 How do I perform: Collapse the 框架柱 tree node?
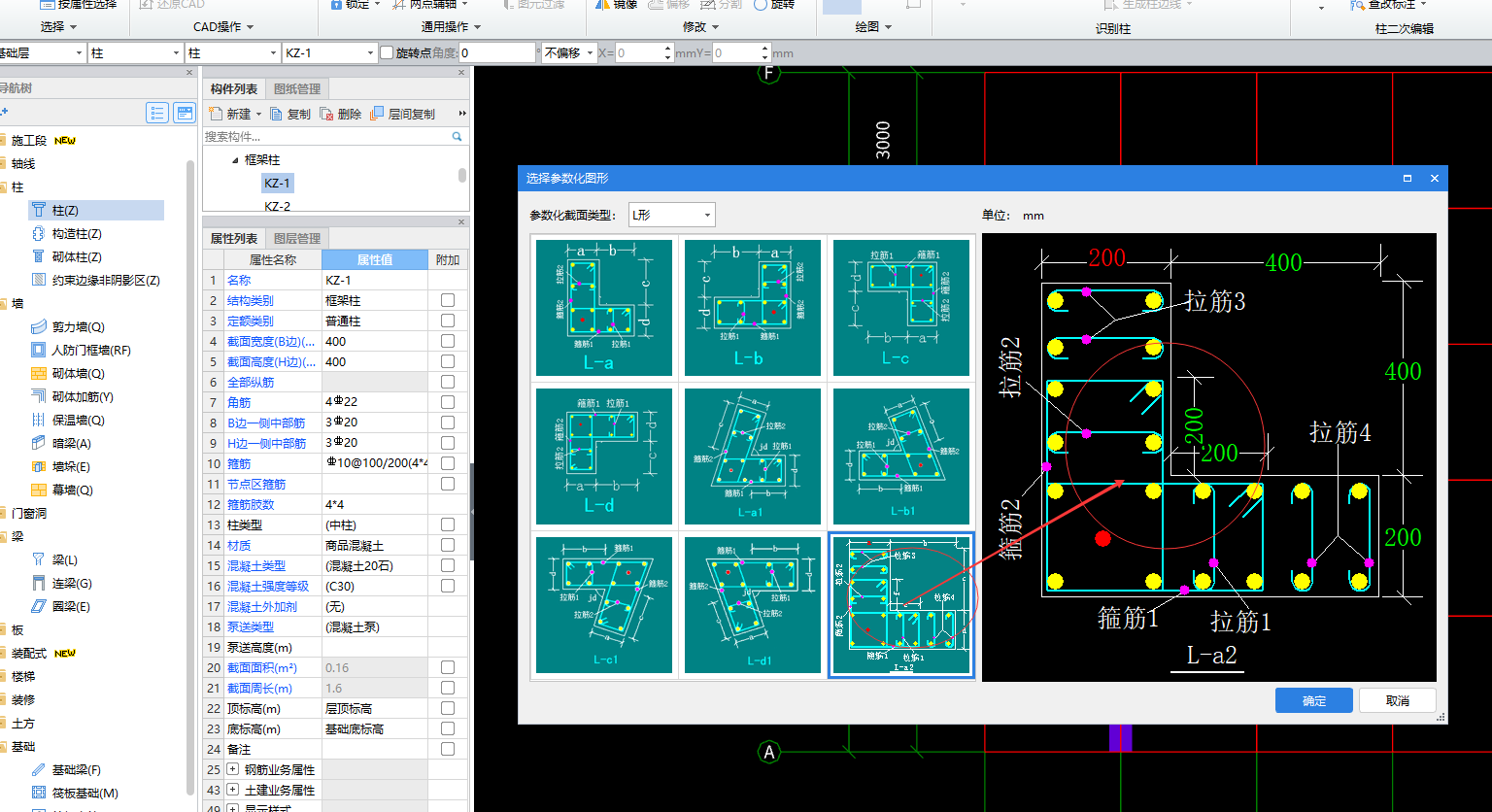pos(235,160)
